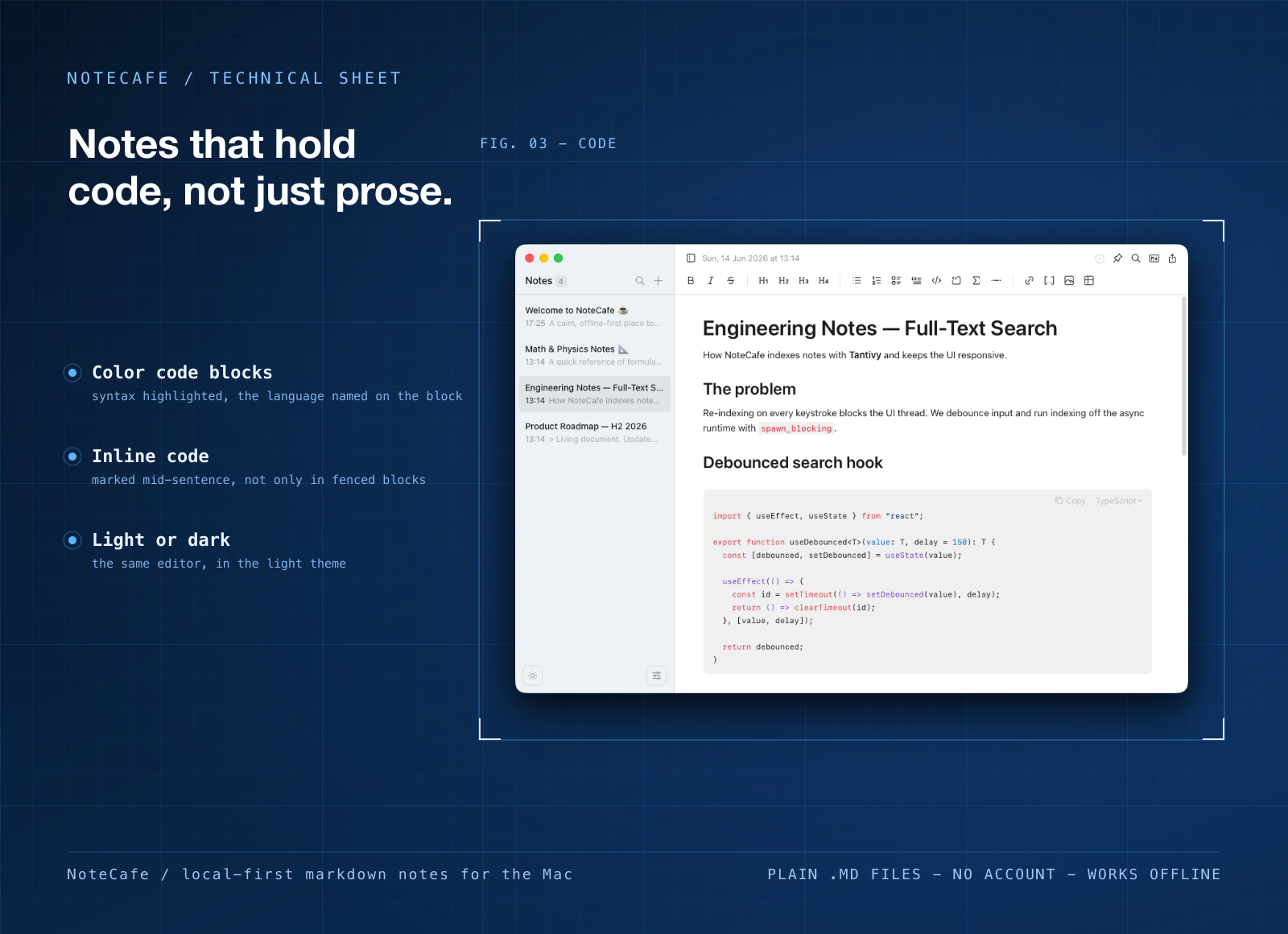This screenshot has height=934, width=1288.
Task: Insert a checklist
Action: tap(896, 281)
